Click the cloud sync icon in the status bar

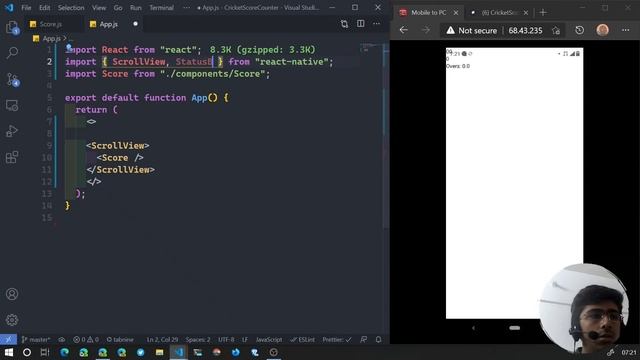[x=62, y=340]
